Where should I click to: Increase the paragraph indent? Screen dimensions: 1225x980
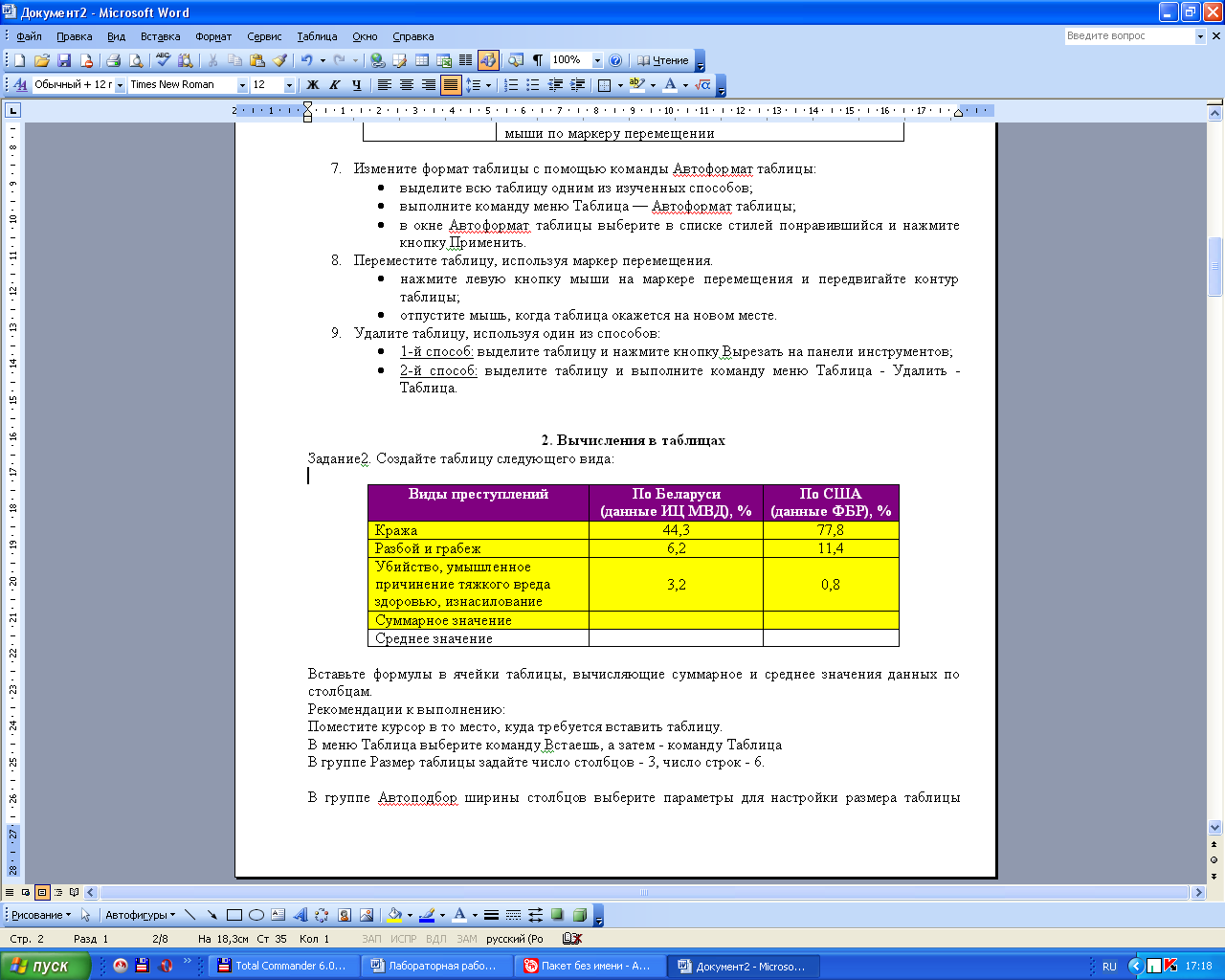[577, 85]
